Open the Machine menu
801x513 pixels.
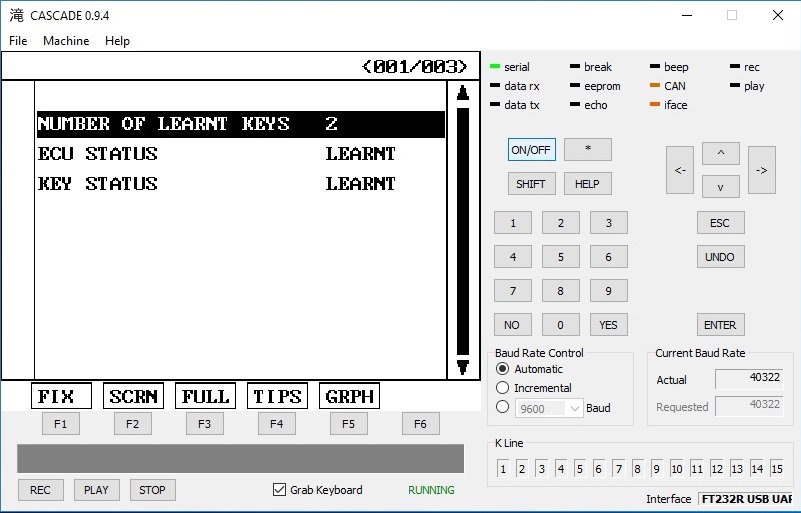click(66, 41)
